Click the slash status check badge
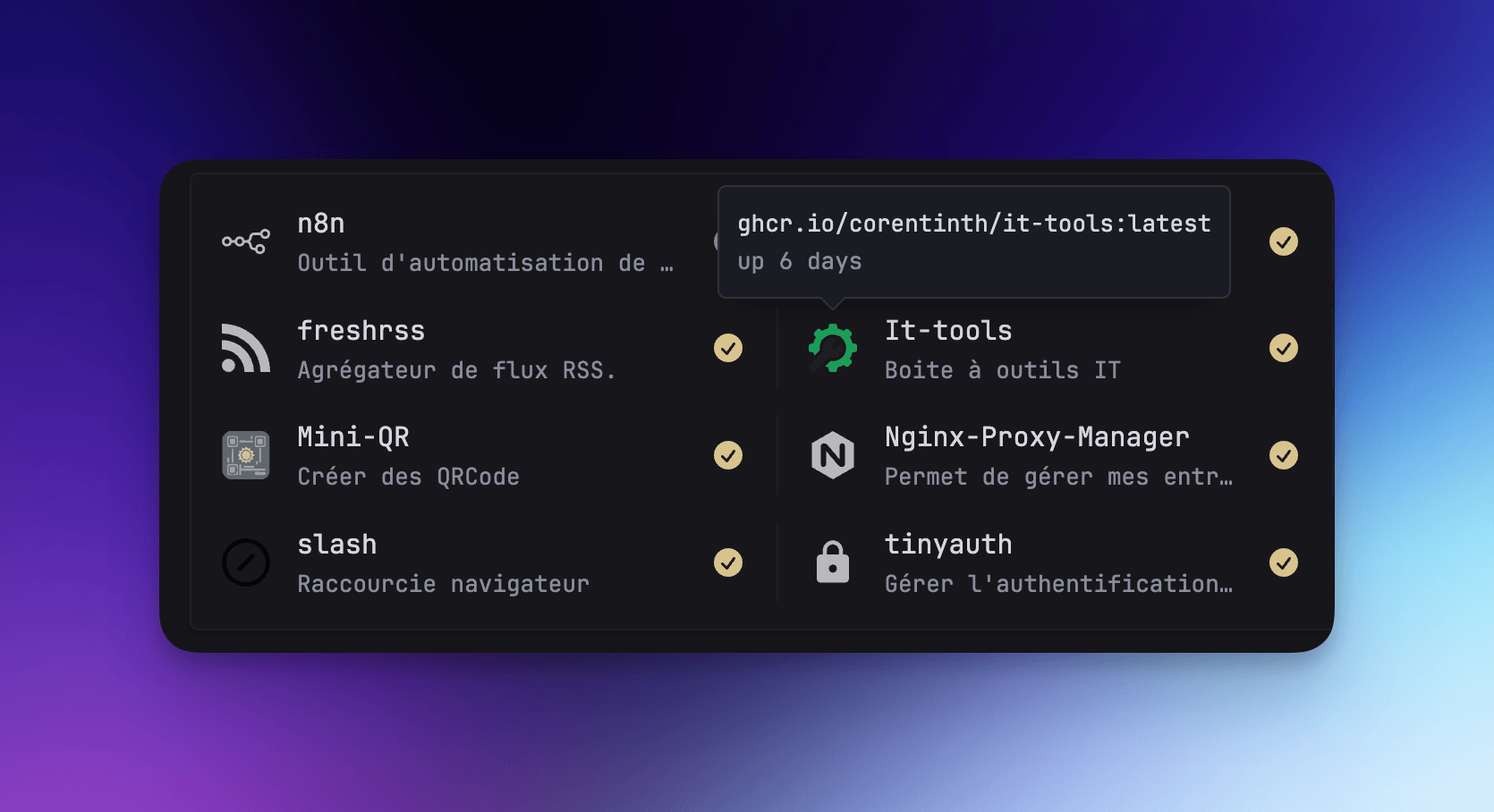Image resolution: width=1494 pixels, height=812 pixels. 728,562
